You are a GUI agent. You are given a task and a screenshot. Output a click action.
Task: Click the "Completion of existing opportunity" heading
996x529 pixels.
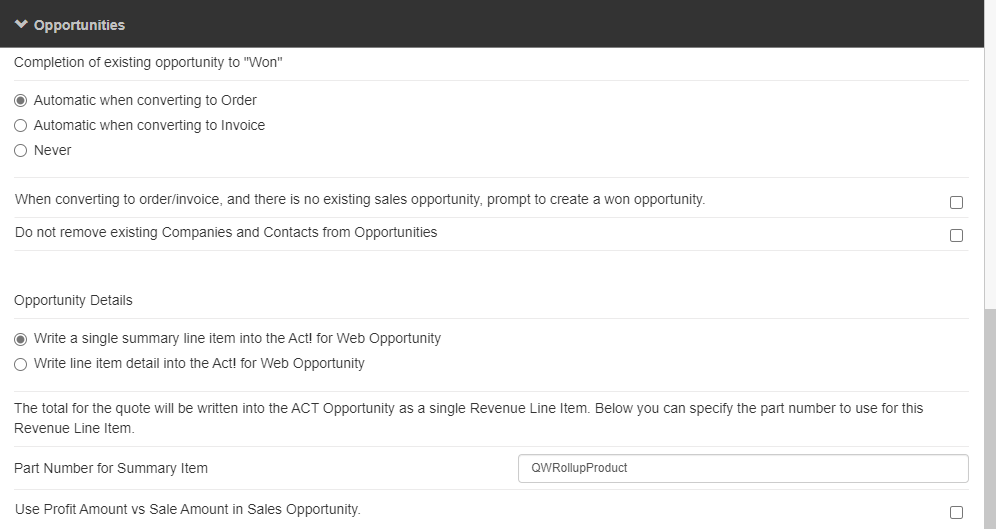148,63
